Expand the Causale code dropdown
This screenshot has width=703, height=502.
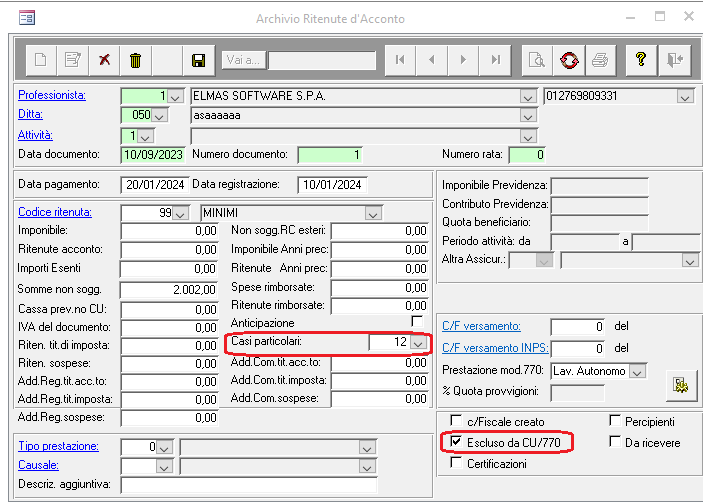click(164, 467)
